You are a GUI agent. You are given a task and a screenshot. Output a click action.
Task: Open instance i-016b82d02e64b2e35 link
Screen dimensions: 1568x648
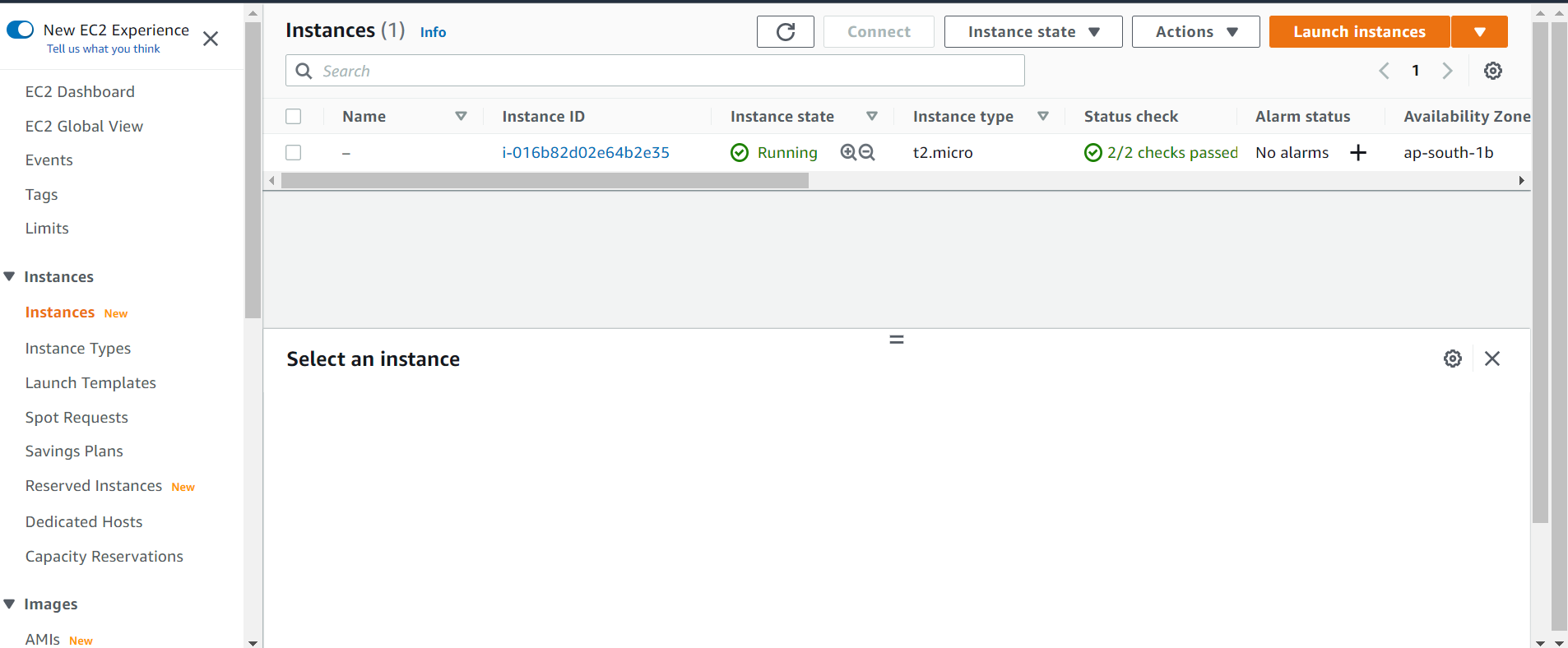pos(586,152)
